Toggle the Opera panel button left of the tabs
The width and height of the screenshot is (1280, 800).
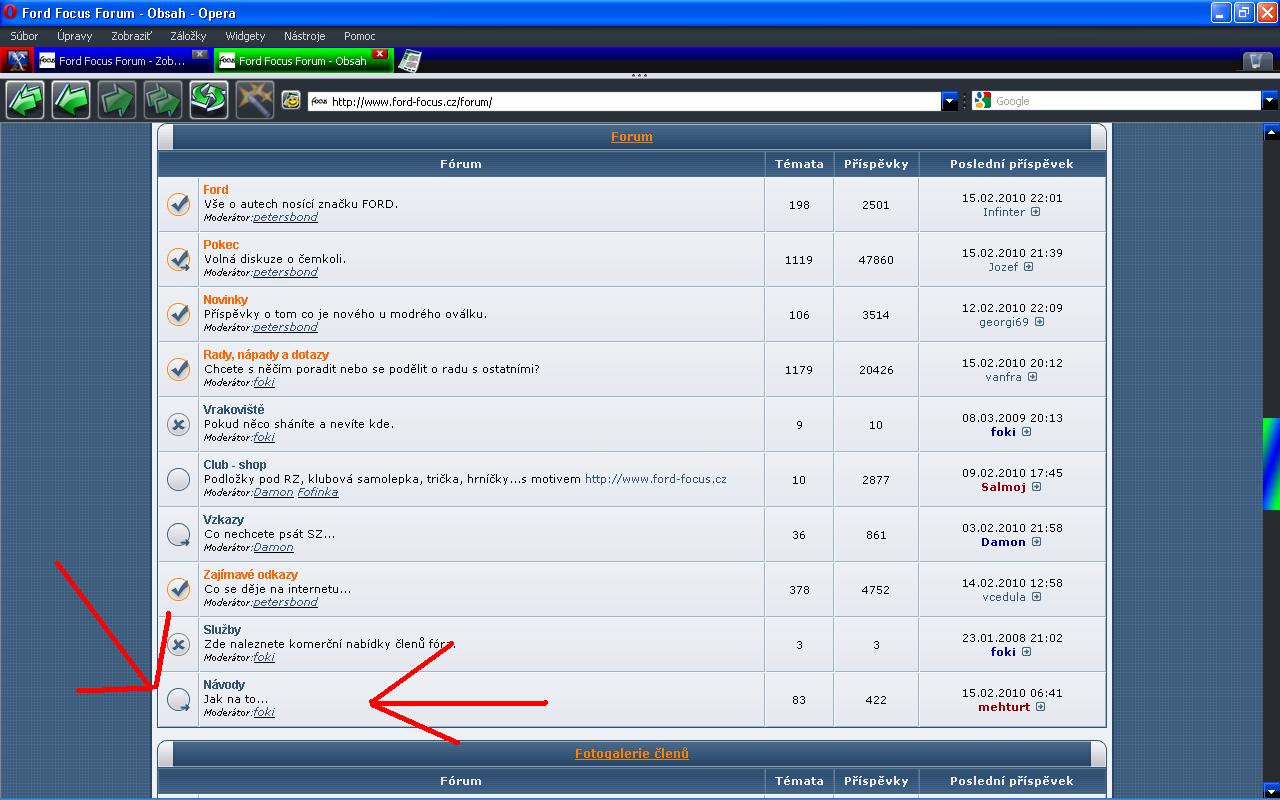(x=17, y=61)
